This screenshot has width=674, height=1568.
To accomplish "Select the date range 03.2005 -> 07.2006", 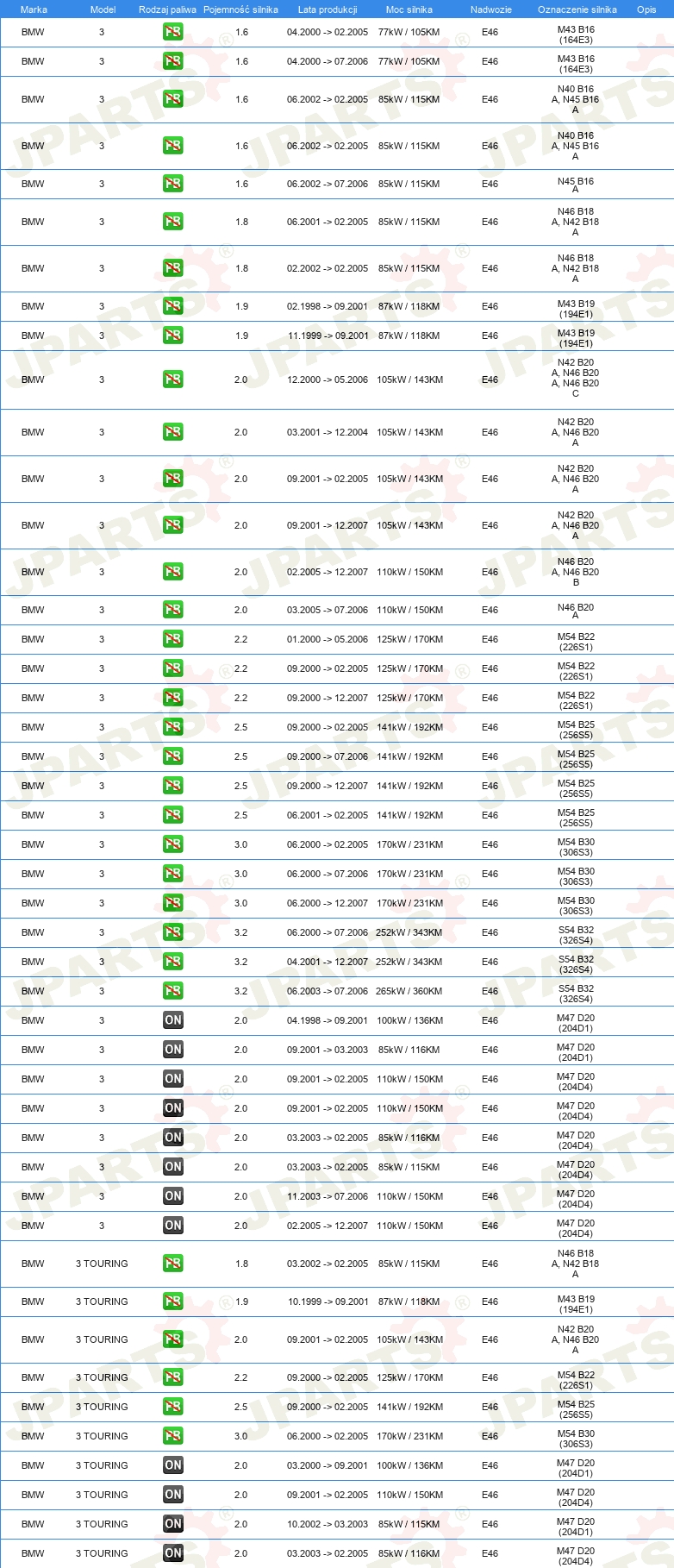I will pyautogui.click(x=328, y=610).
